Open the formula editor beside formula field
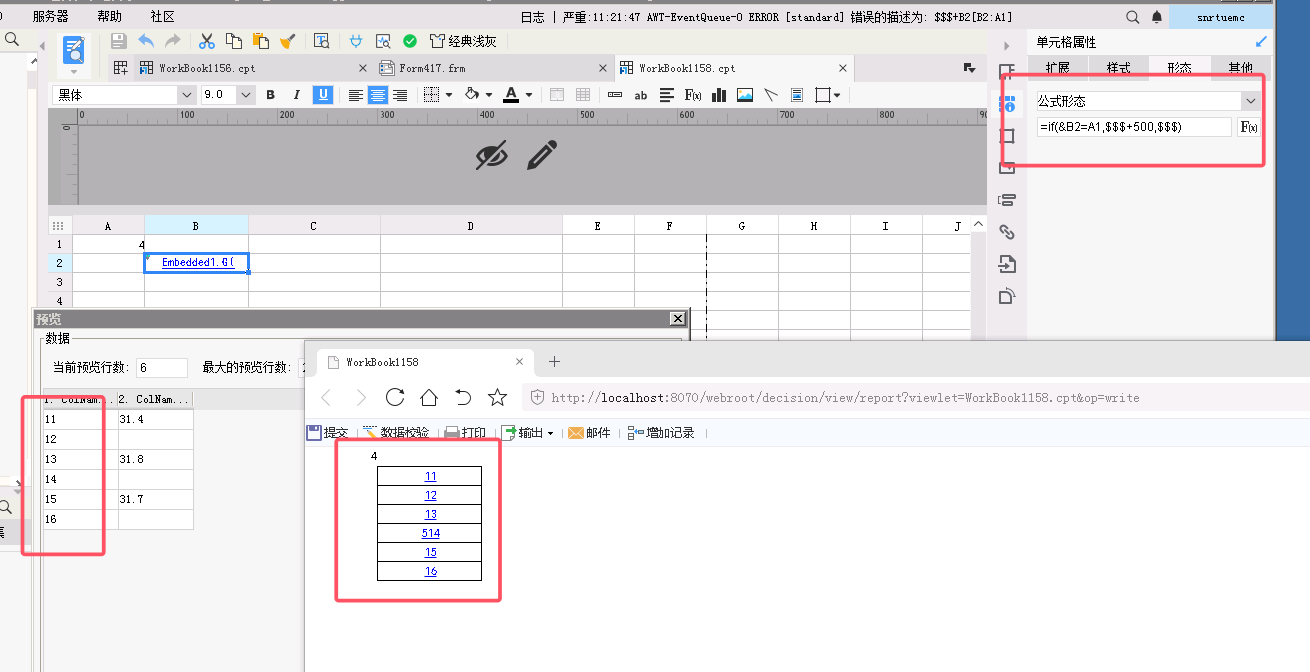Viewport: 1310px width, 672px height. point(1248,127)
